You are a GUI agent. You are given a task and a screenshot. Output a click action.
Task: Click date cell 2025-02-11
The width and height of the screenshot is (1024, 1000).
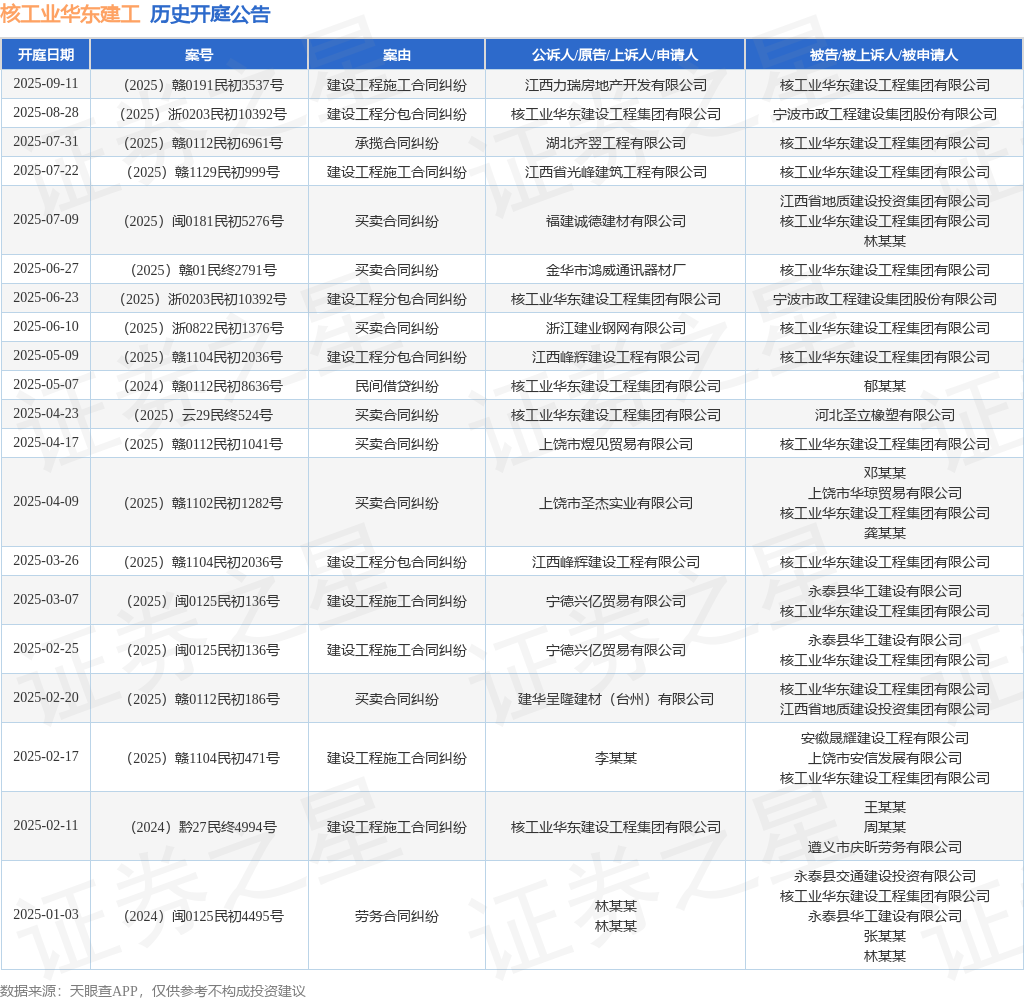point(46,825)
